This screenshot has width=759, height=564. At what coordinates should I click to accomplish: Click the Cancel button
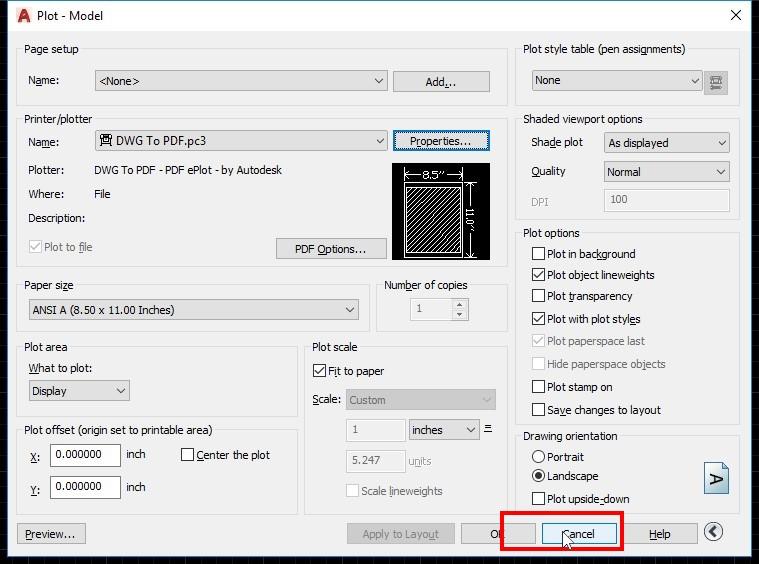[x=579, y=534]
